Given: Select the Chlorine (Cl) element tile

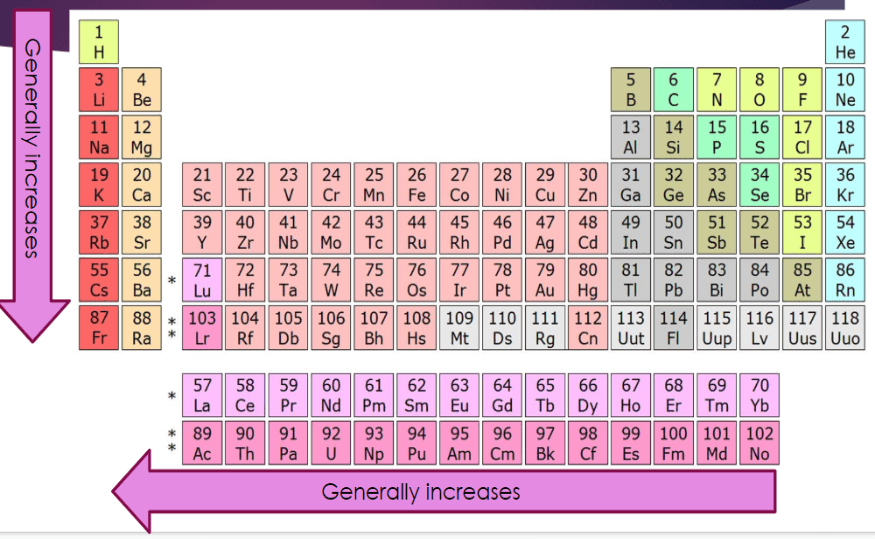Looking at the screenshot, I should [x=803, y=137].
